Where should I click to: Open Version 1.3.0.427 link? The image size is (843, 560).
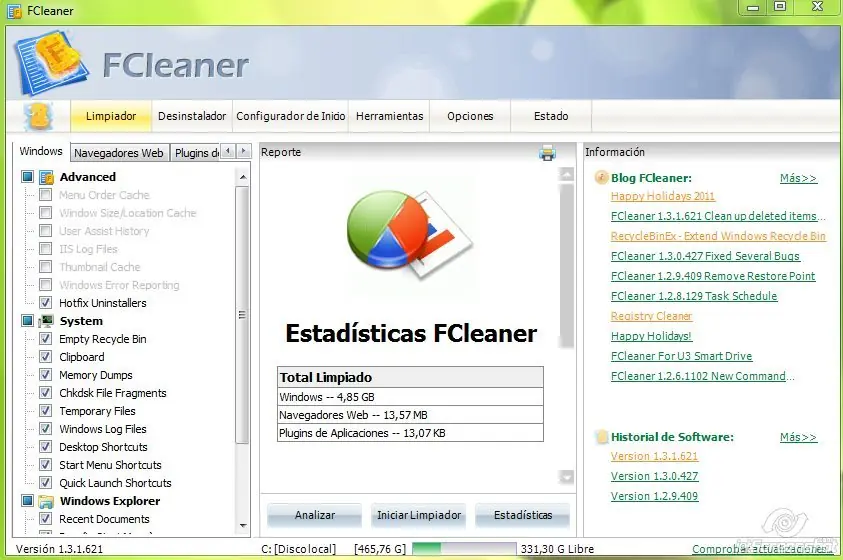coord(654,476)
